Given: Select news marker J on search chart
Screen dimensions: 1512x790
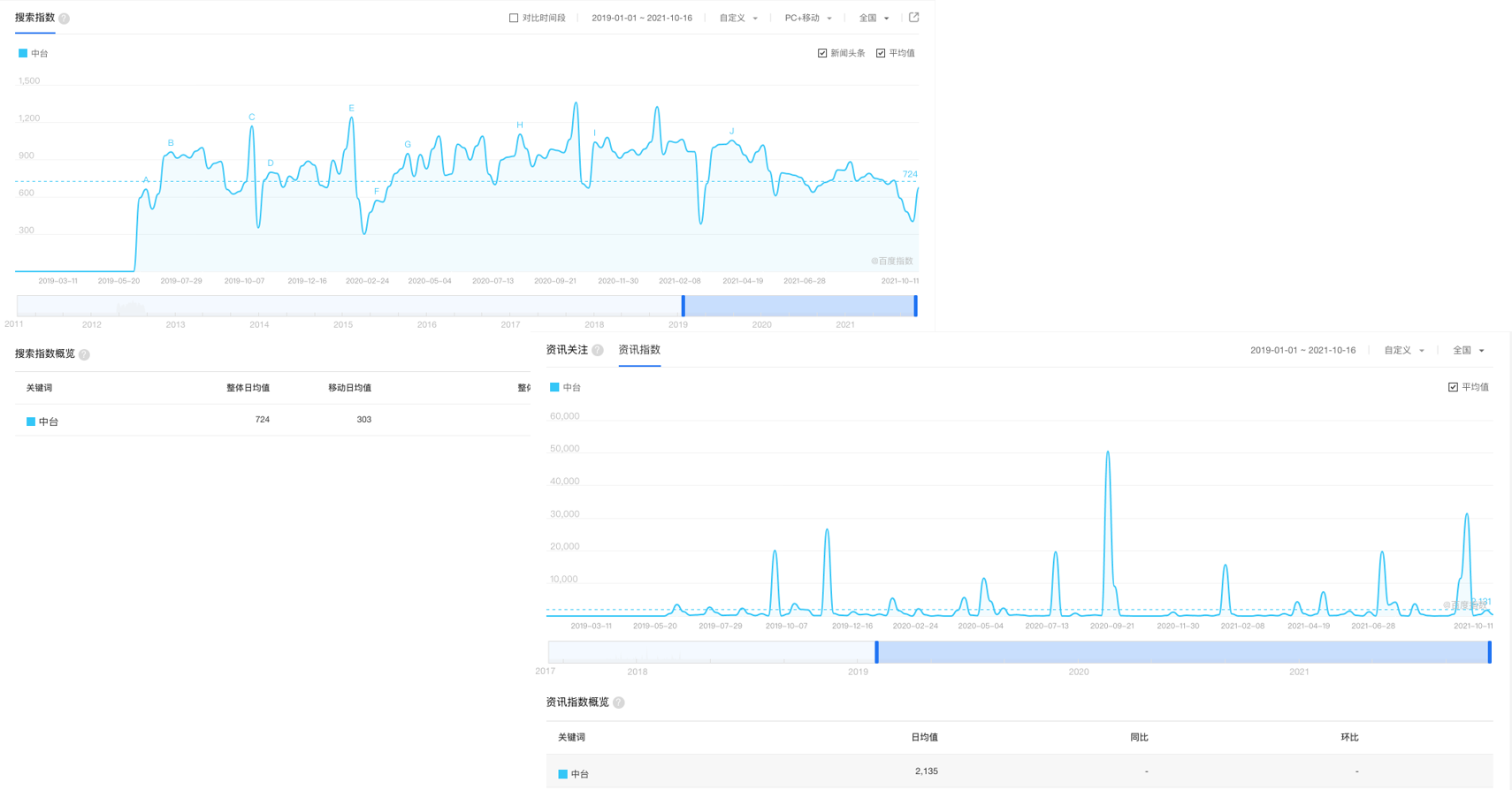Looking at the screenshot, I should (731, 132).
